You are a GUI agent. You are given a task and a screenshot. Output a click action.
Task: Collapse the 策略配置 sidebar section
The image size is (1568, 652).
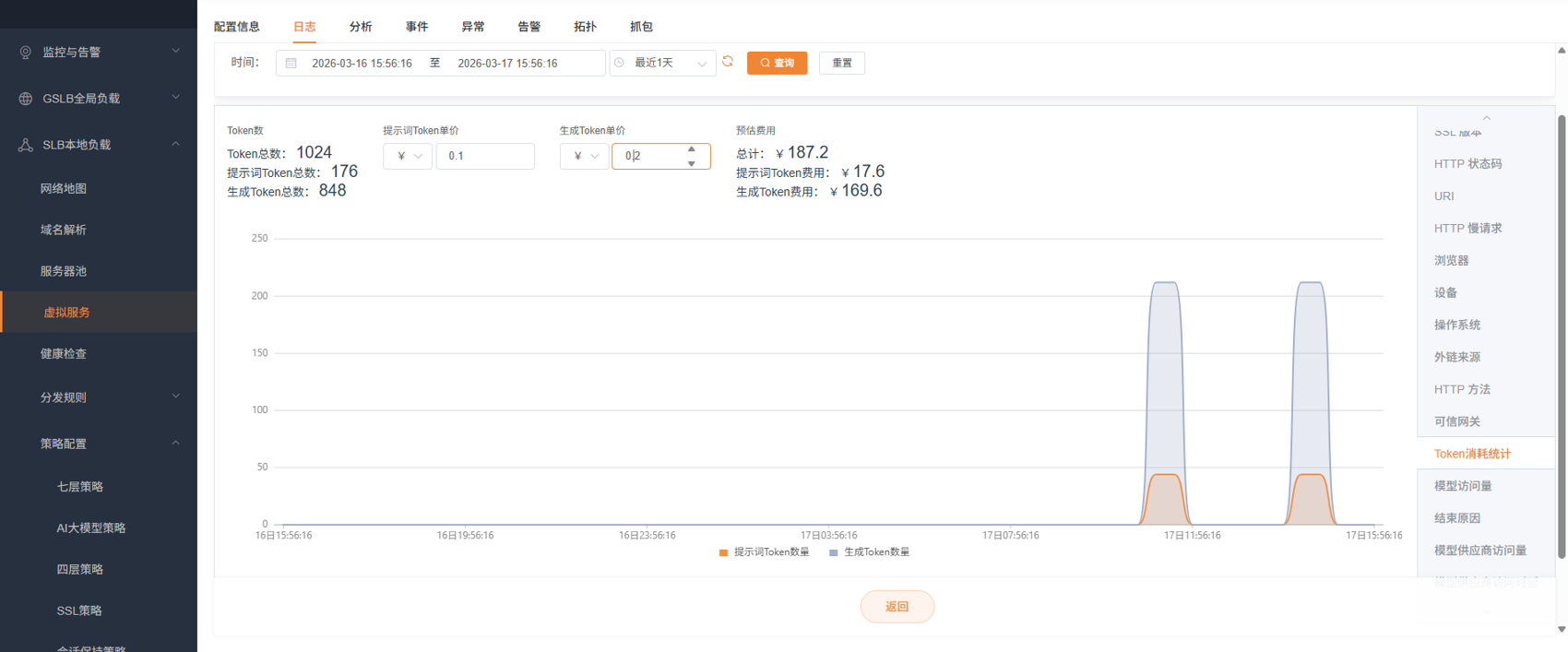(175, 444)
